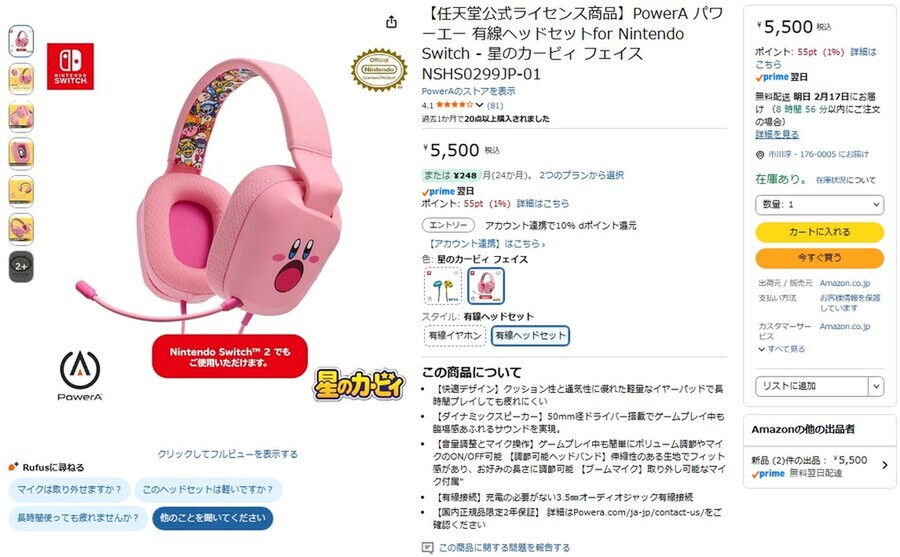Image resolution: width=900 pixels, height=557 pixels.
Task: Click the star rating icons
Action: coord(455,105)
